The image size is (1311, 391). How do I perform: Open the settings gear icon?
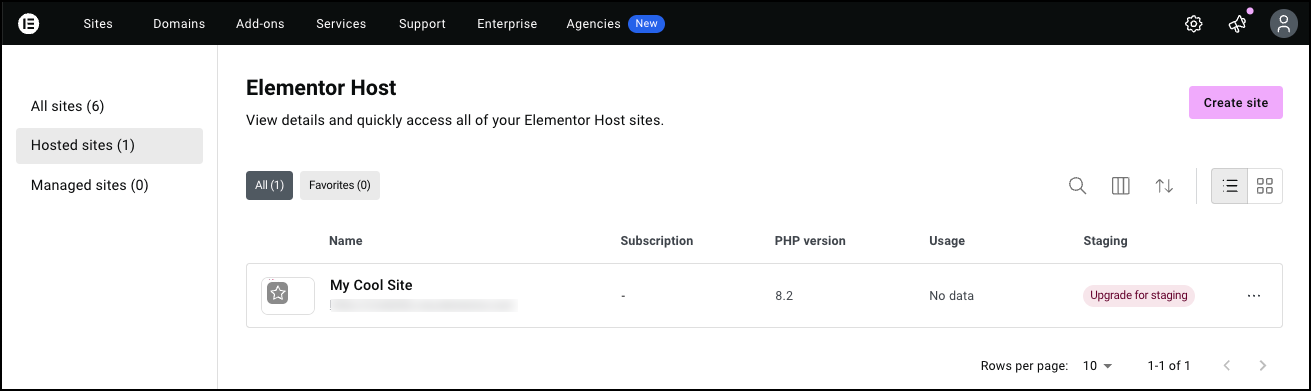[x=1193, y=24]
